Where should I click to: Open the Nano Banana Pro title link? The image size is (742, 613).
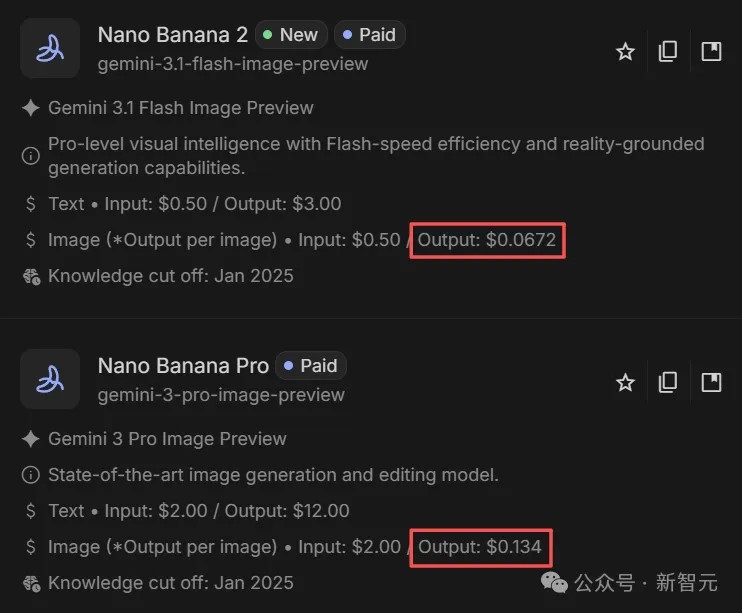tap(183, 366)
